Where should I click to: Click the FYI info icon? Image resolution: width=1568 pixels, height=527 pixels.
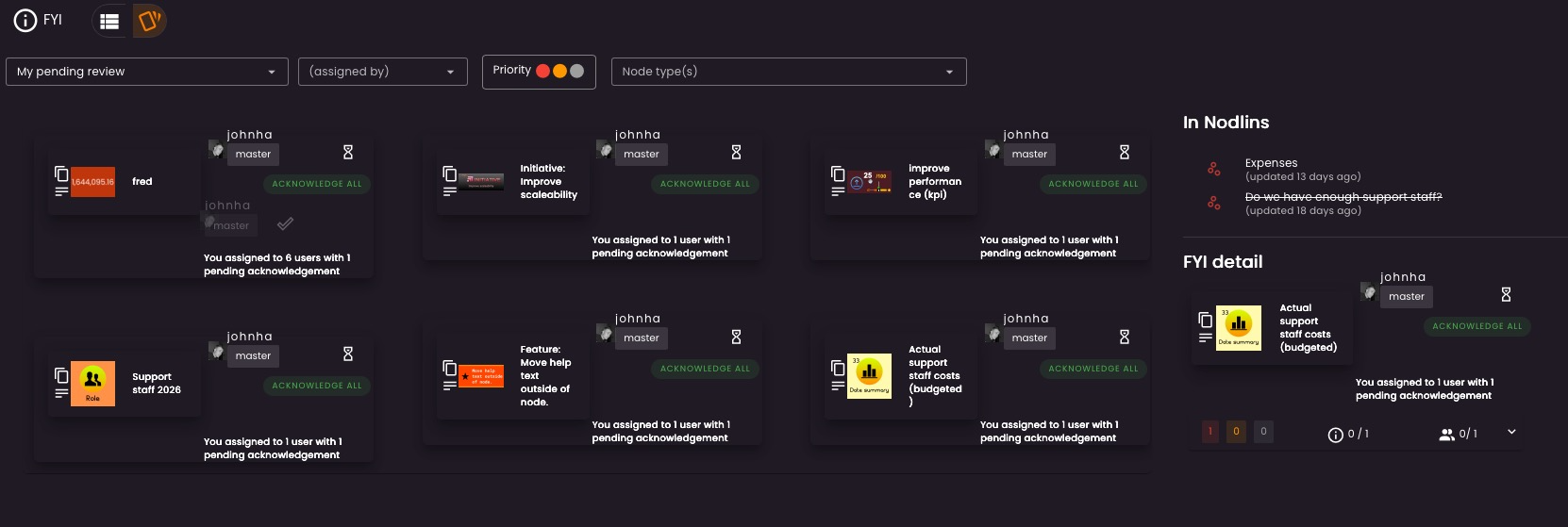(25, 21)
